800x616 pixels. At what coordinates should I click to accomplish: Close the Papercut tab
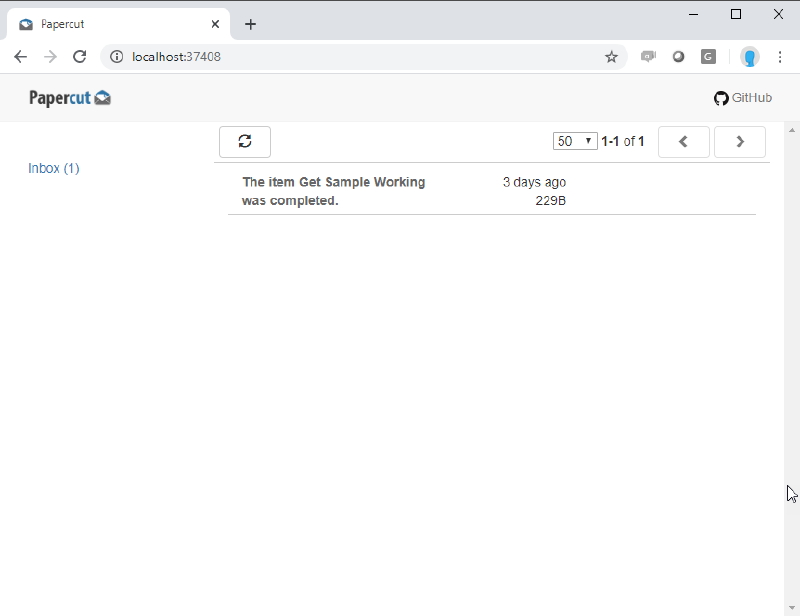click(x=215, y=24)
